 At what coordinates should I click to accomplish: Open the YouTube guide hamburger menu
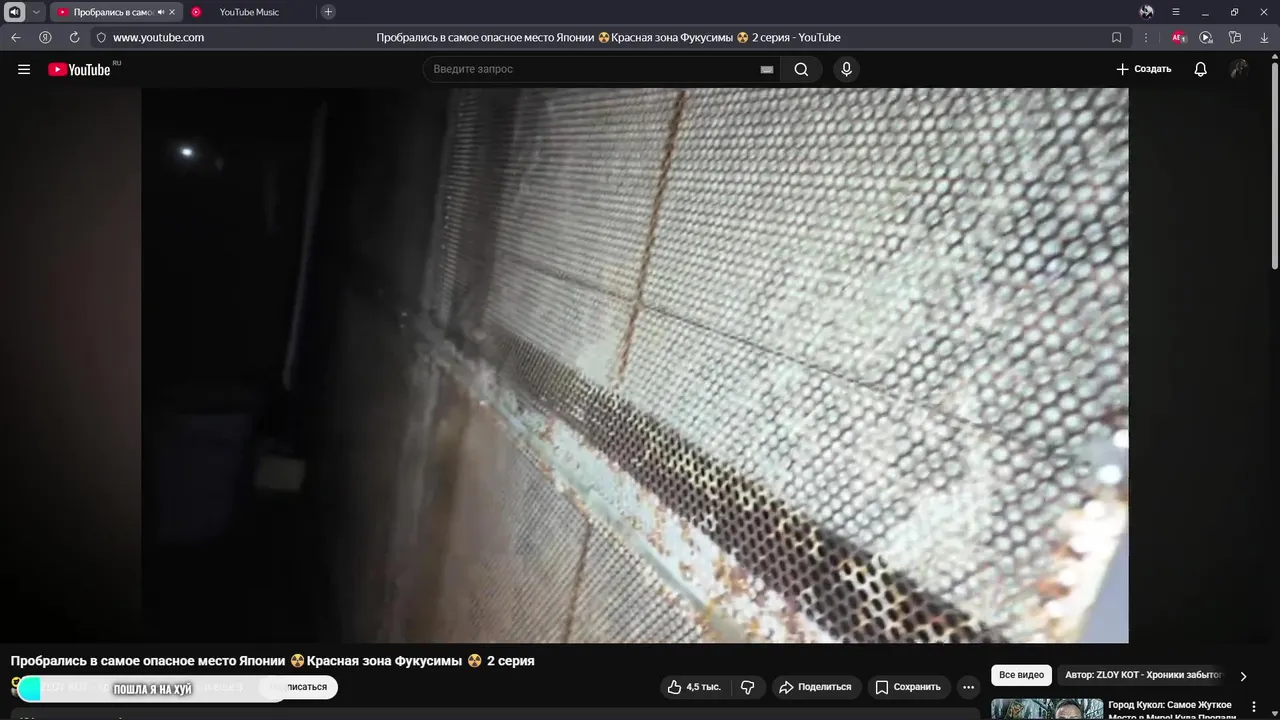24,69
